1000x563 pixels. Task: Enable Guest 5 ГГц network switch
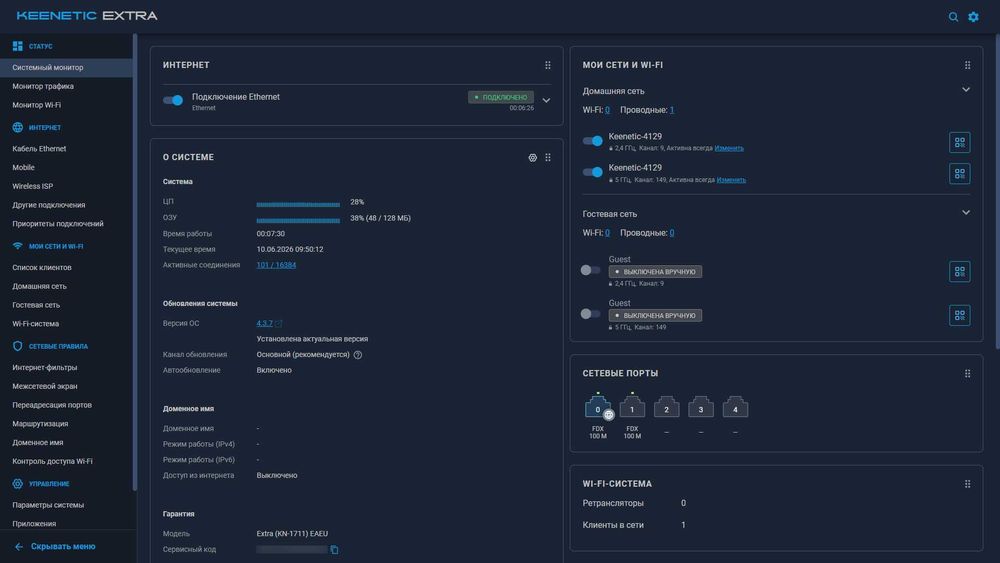[591, 314]
